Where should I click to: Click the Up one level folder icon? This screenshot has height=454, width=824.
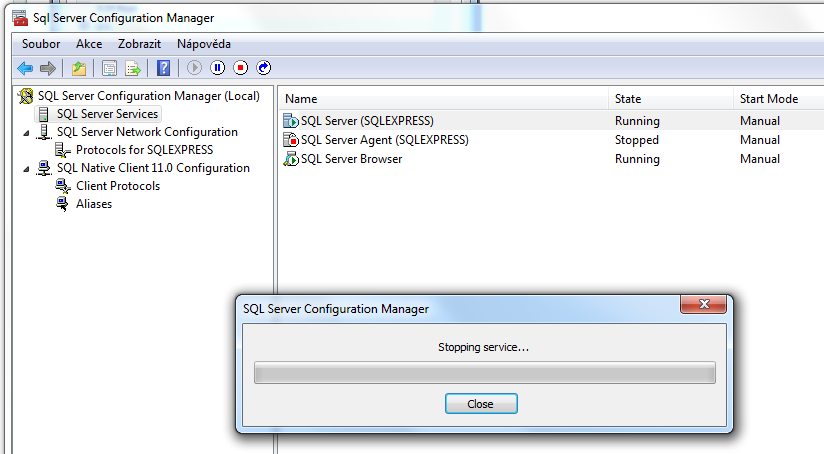79,68
